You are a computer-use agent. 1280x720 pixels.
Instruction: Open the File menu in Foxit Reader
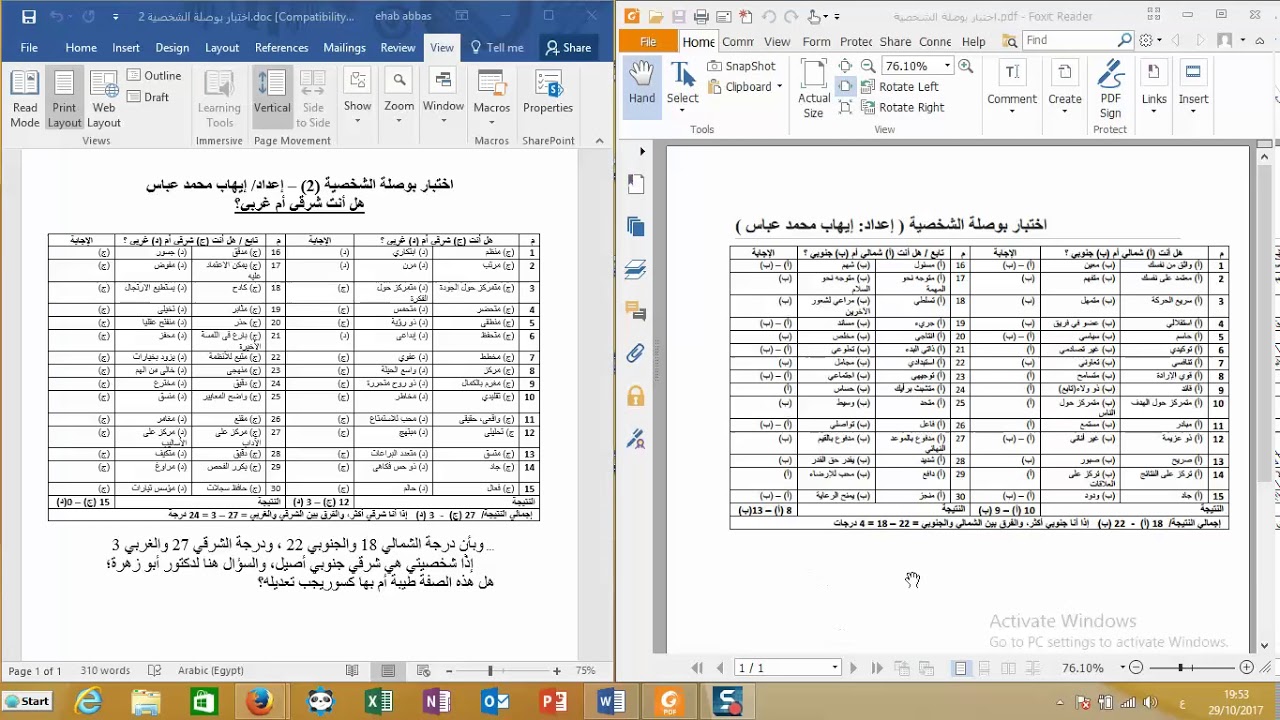pyautogui.click(x=648, y=41)
